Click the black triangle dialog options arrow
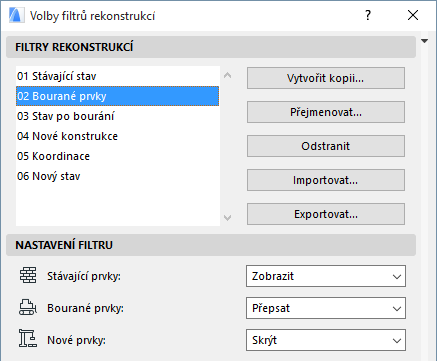Viewport: 437px width, 361px height. (424, 41)
